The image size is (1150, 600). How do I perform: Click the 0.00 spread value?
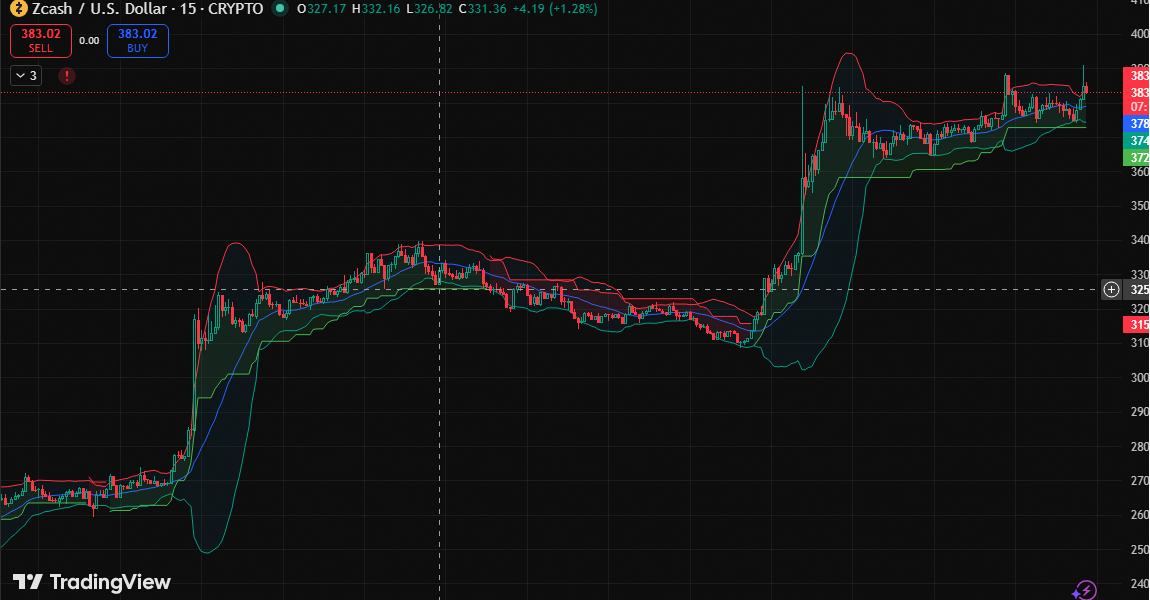click(89, 40)
